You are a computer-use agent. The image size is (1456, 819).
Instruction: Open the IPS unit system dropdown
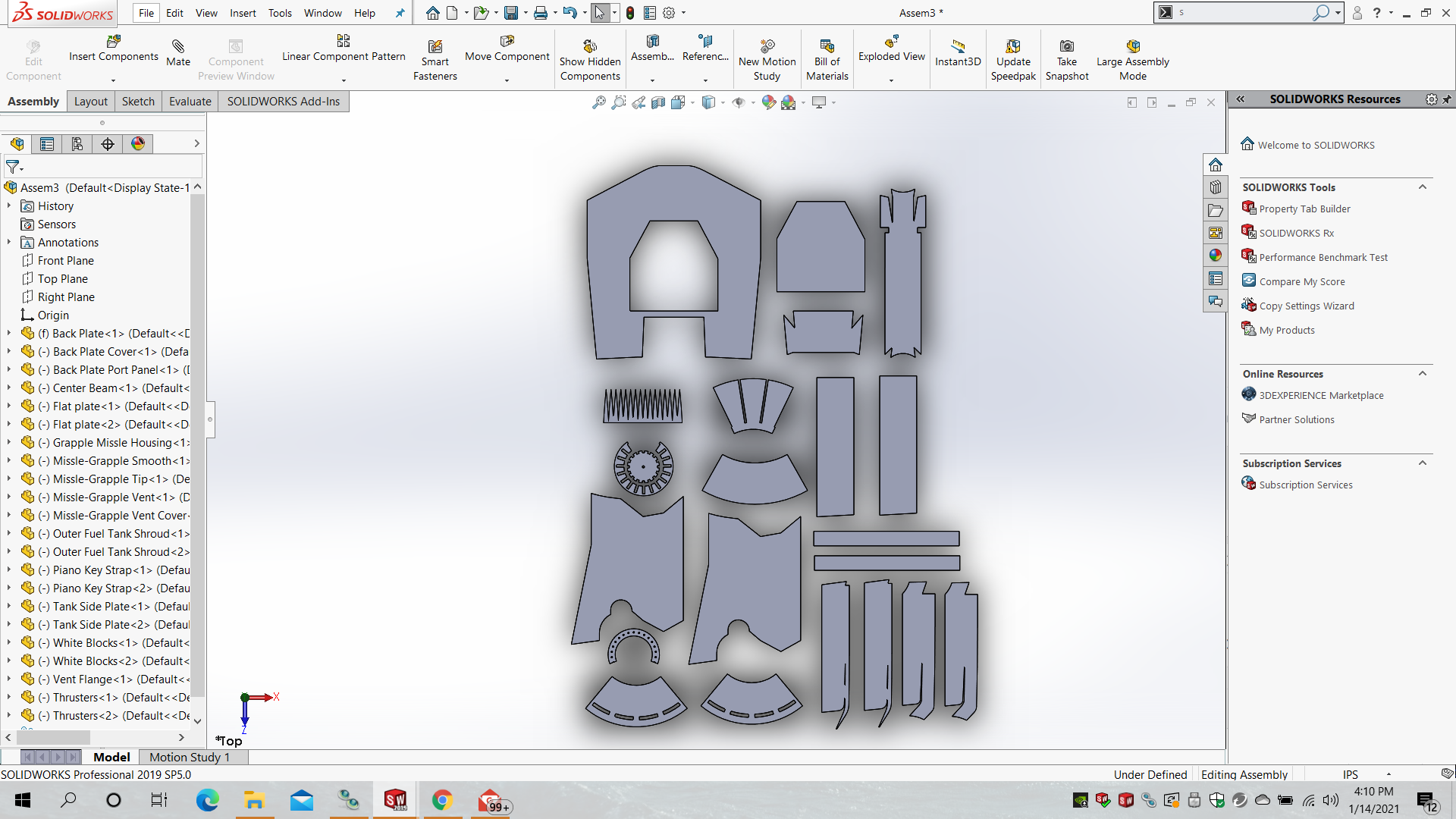pos(1389,774)
